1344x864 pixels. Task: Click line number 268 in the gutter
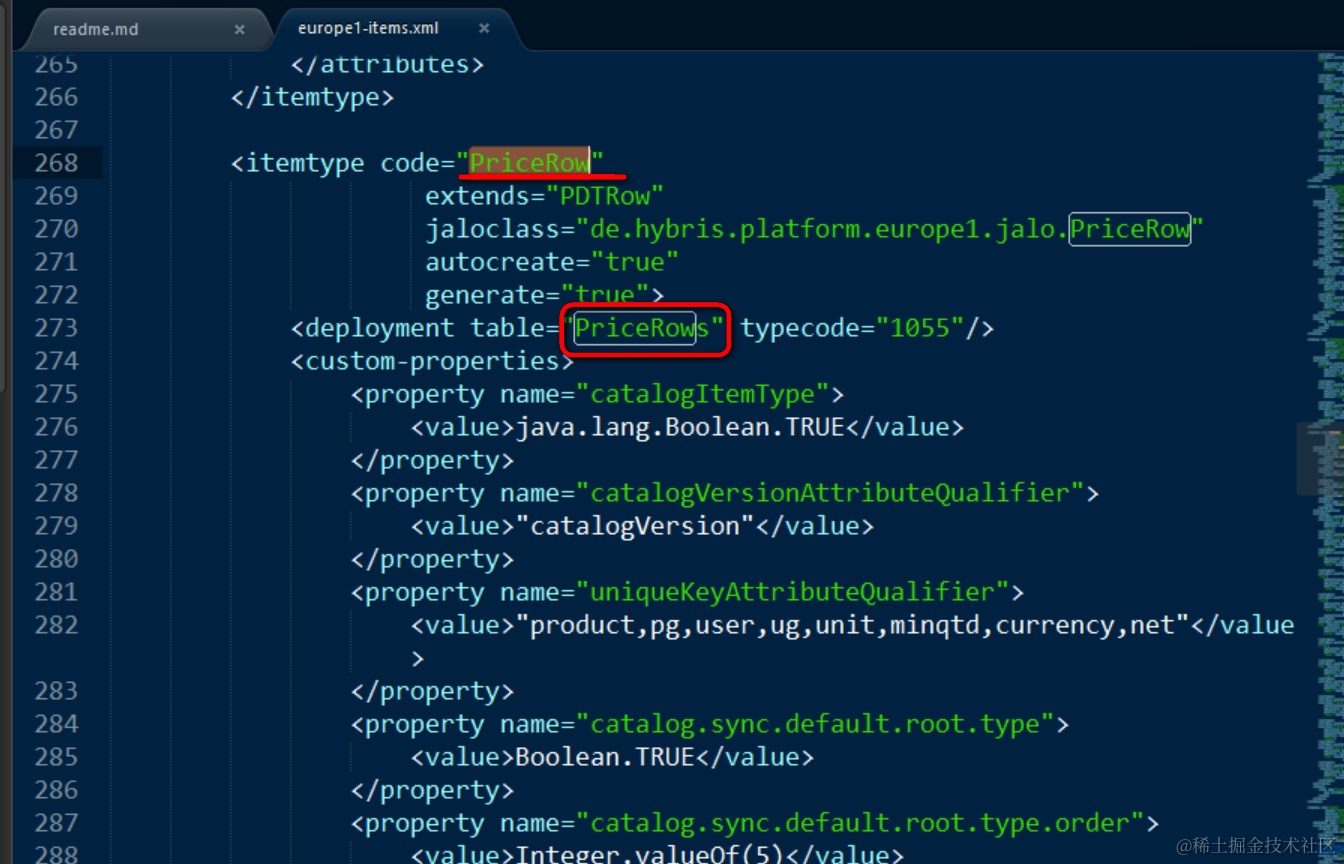56,163
